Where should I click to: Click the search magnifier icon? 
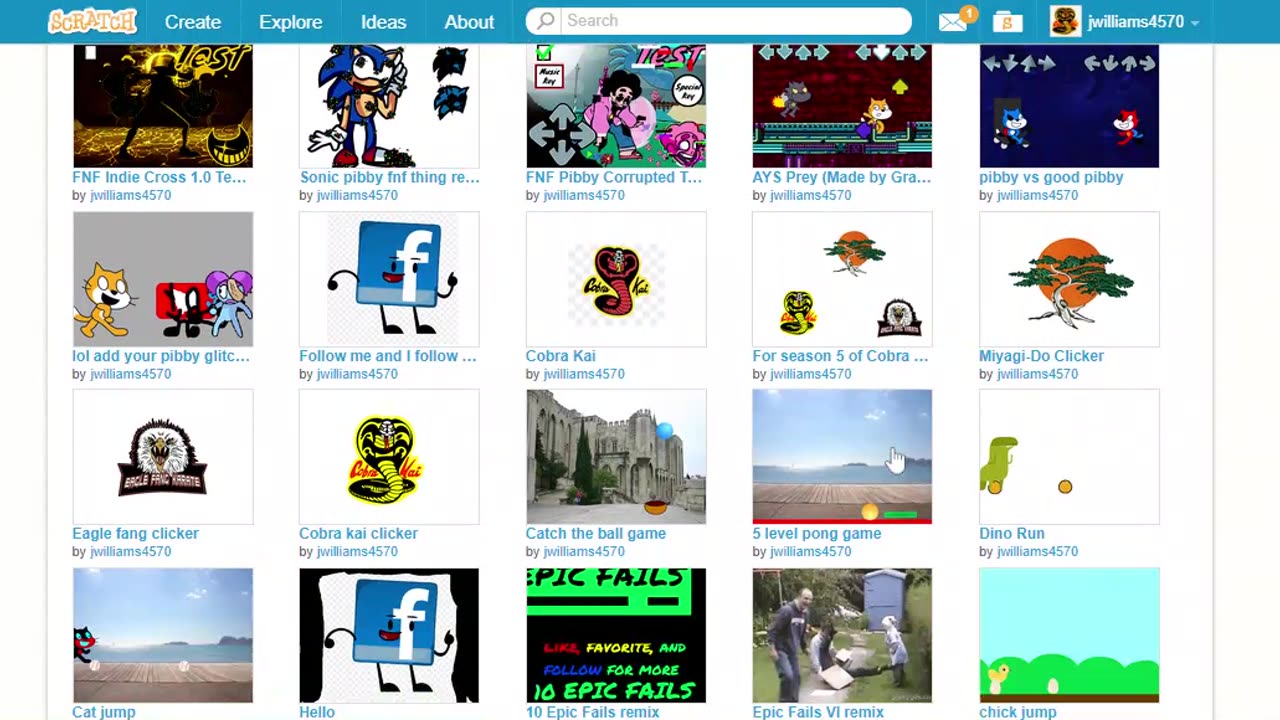point(545,21)
